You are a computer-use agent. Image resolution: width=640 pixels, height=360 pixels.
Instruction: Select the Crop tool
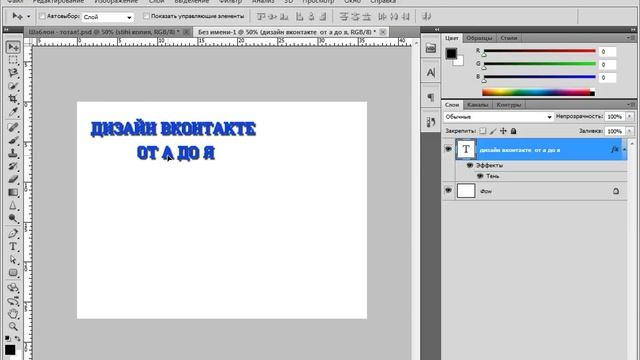(13, 99)
